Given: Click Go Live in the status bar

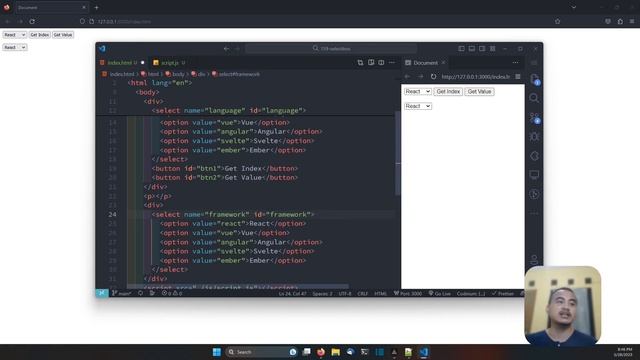Looking at the screenshot, I should pyautogui.click(x=440, y=293).
